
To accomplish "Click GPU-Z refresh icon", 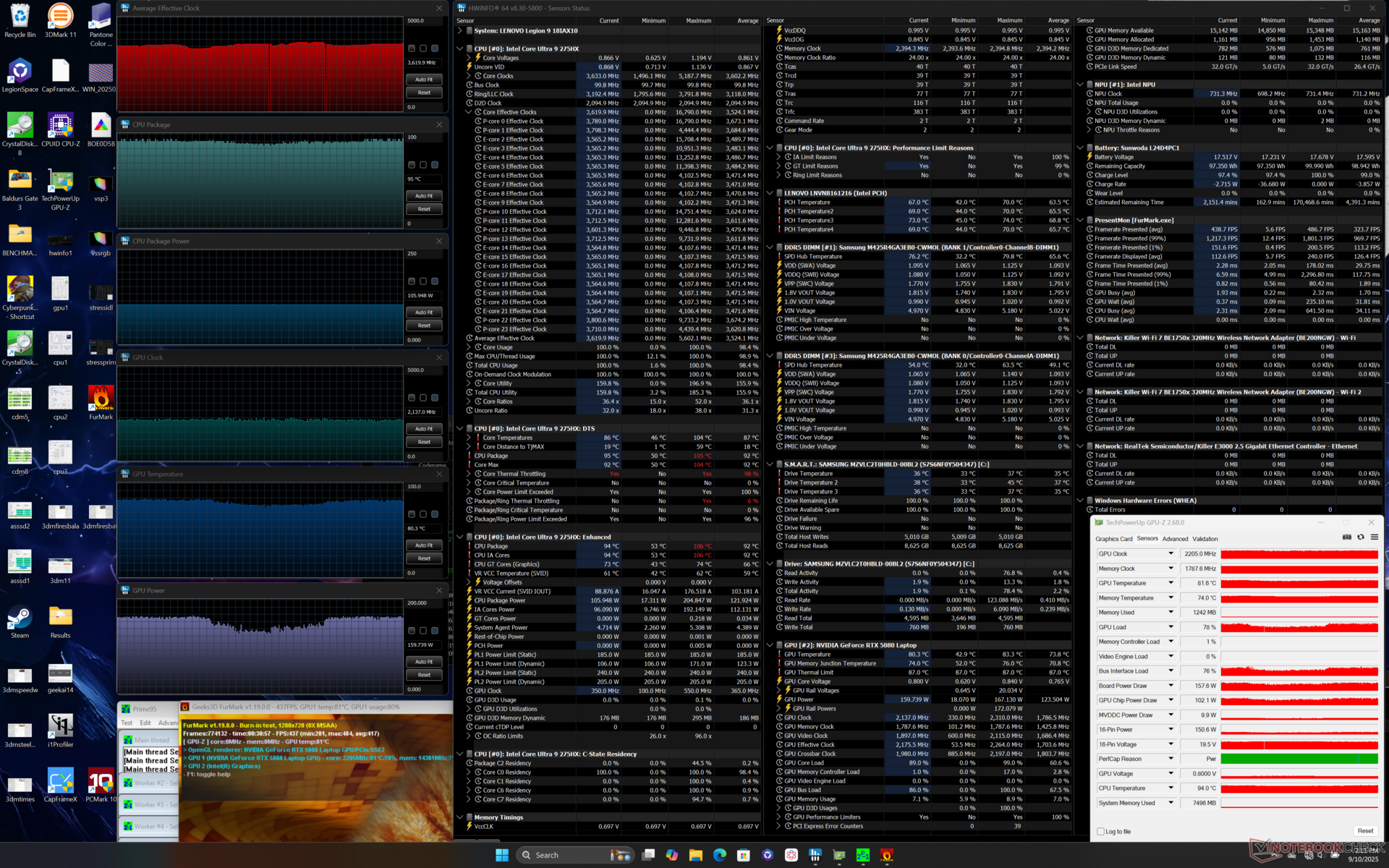I will point(1360,537).
